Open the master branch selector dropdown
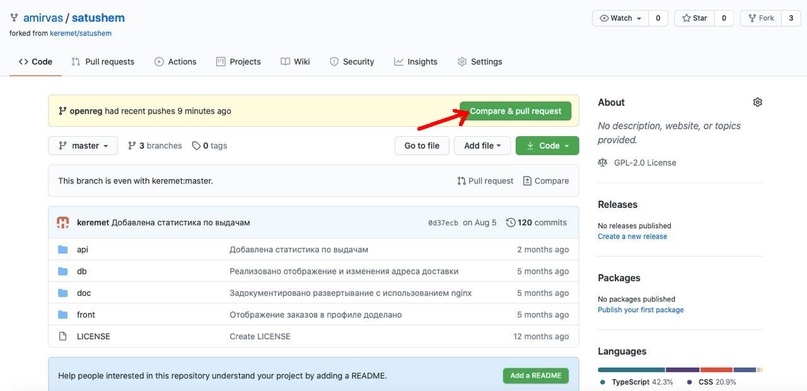This screenshot has height=391, width=807. pyautogui.click(x=83, y=146)
